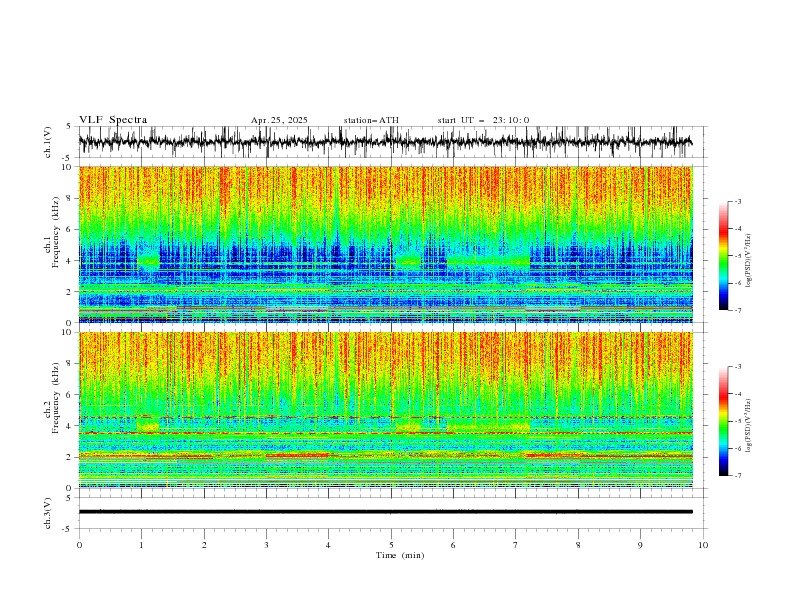Click the "6" kHz tick on ch.2 spectrogram
The image size is (792, 612).
click(71, 395)
